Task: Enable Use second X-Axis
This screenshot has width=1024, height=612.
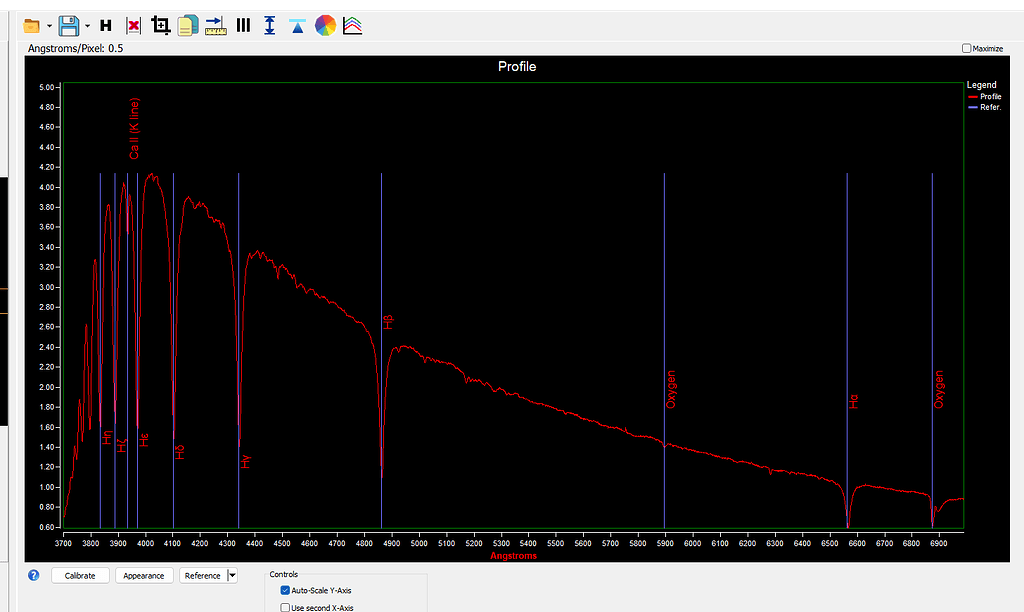Action: tap(285, 606)
